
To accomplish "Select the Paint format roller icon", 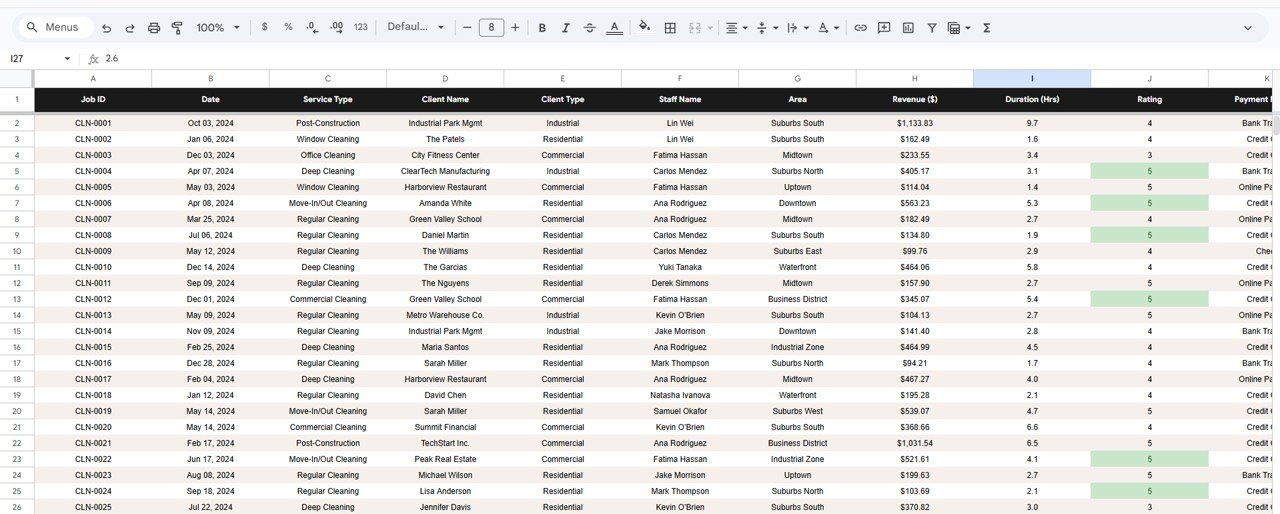I will point(177,28).
